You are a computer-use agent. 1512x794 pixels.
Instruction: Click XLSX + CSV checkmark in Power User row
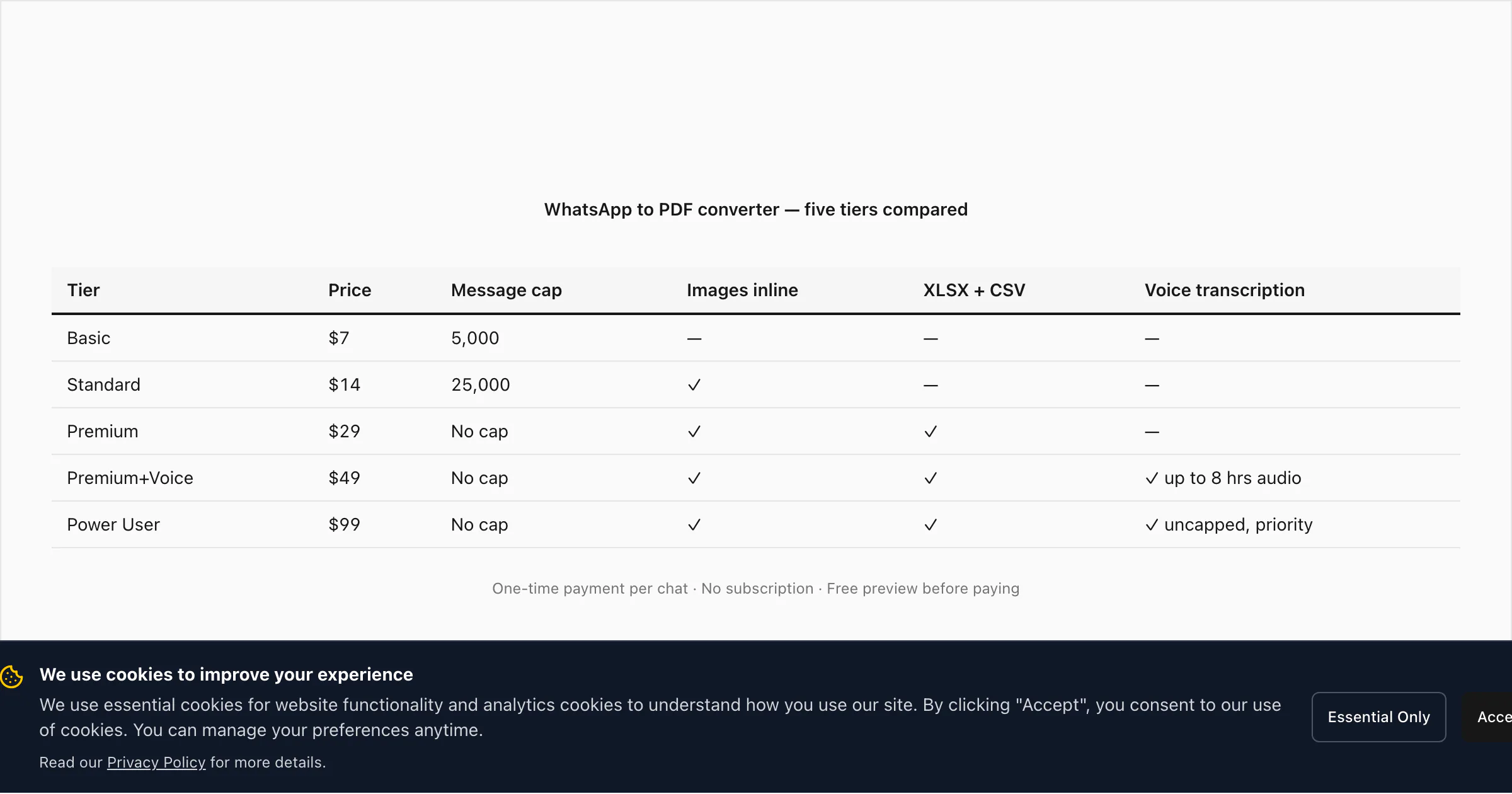pos(931,525)
